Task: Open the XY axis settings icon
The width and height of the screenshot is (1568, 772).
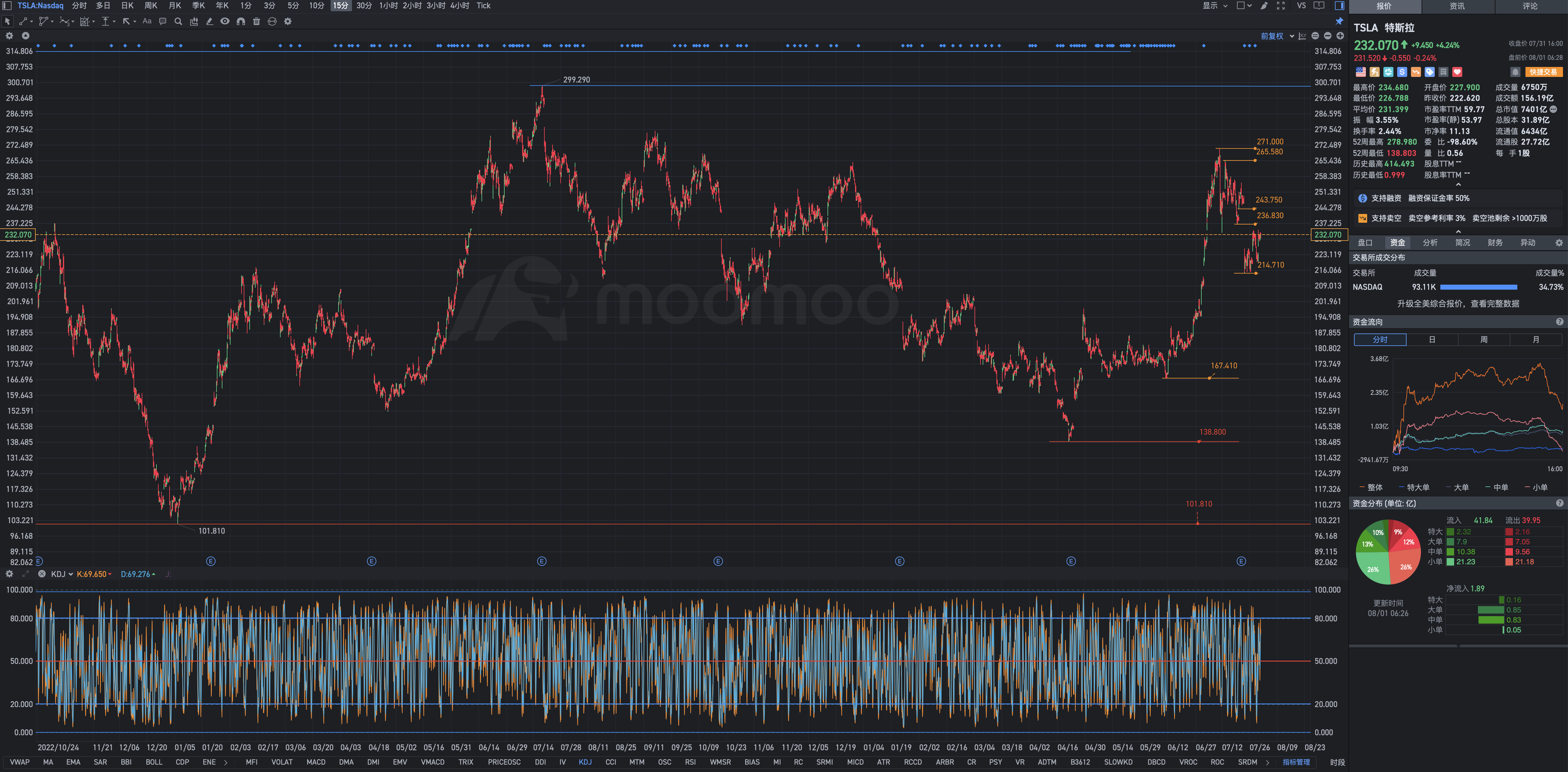Action: point(1302,36)
